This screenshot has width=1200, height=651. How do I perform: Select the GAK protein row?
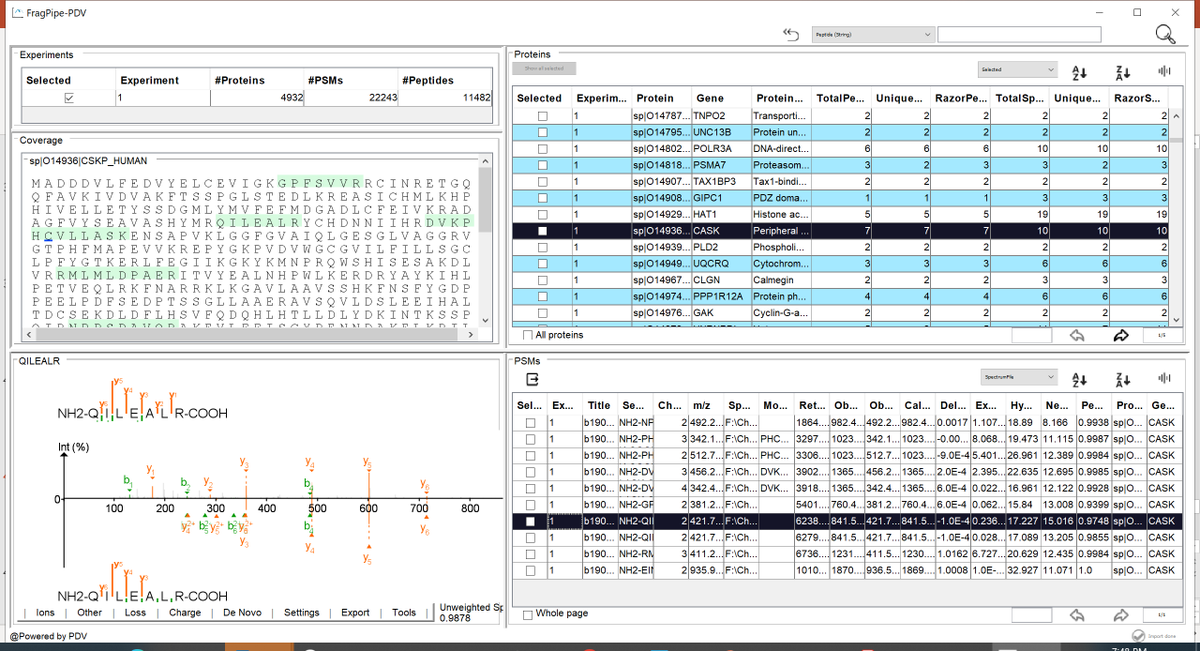pyautogui.click(x=842, y=312)
